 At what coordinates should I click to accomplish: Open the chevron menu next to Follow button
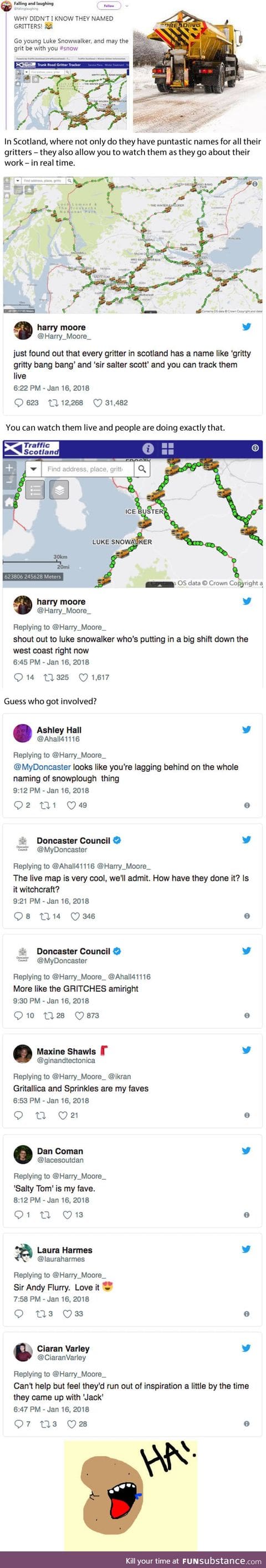(x=126, y=6)
